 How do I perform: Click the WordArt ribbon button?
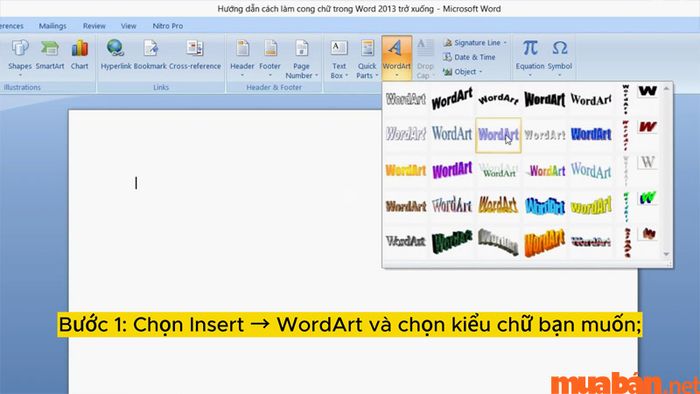(x=396, y=58)
